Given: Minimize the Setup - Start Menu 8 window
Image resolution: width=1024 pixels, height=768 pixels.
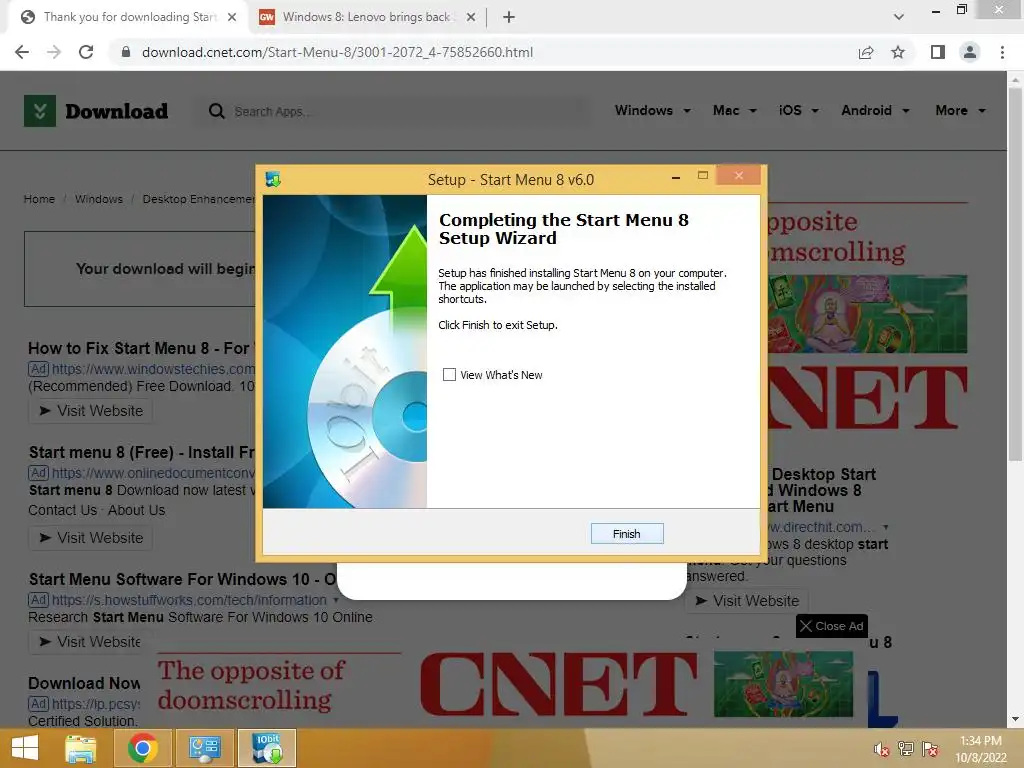Looking at the screenshot, I should pos(676,177).
